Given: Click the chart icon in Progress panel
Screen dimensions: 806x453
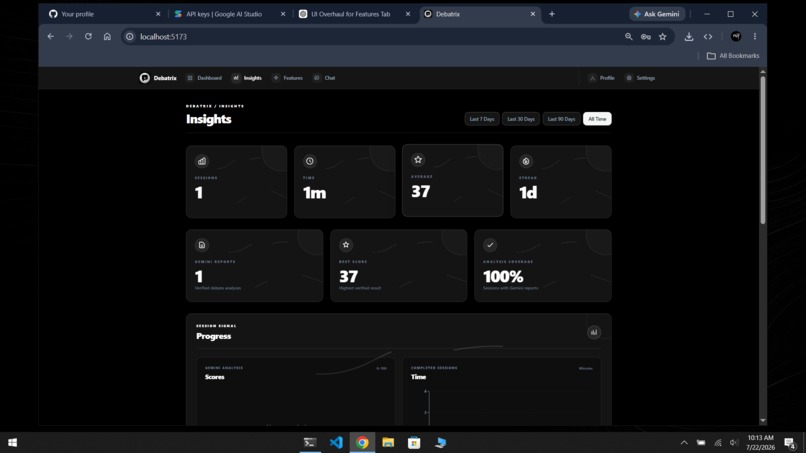Looking at the screenshot, I should point(594,332).
